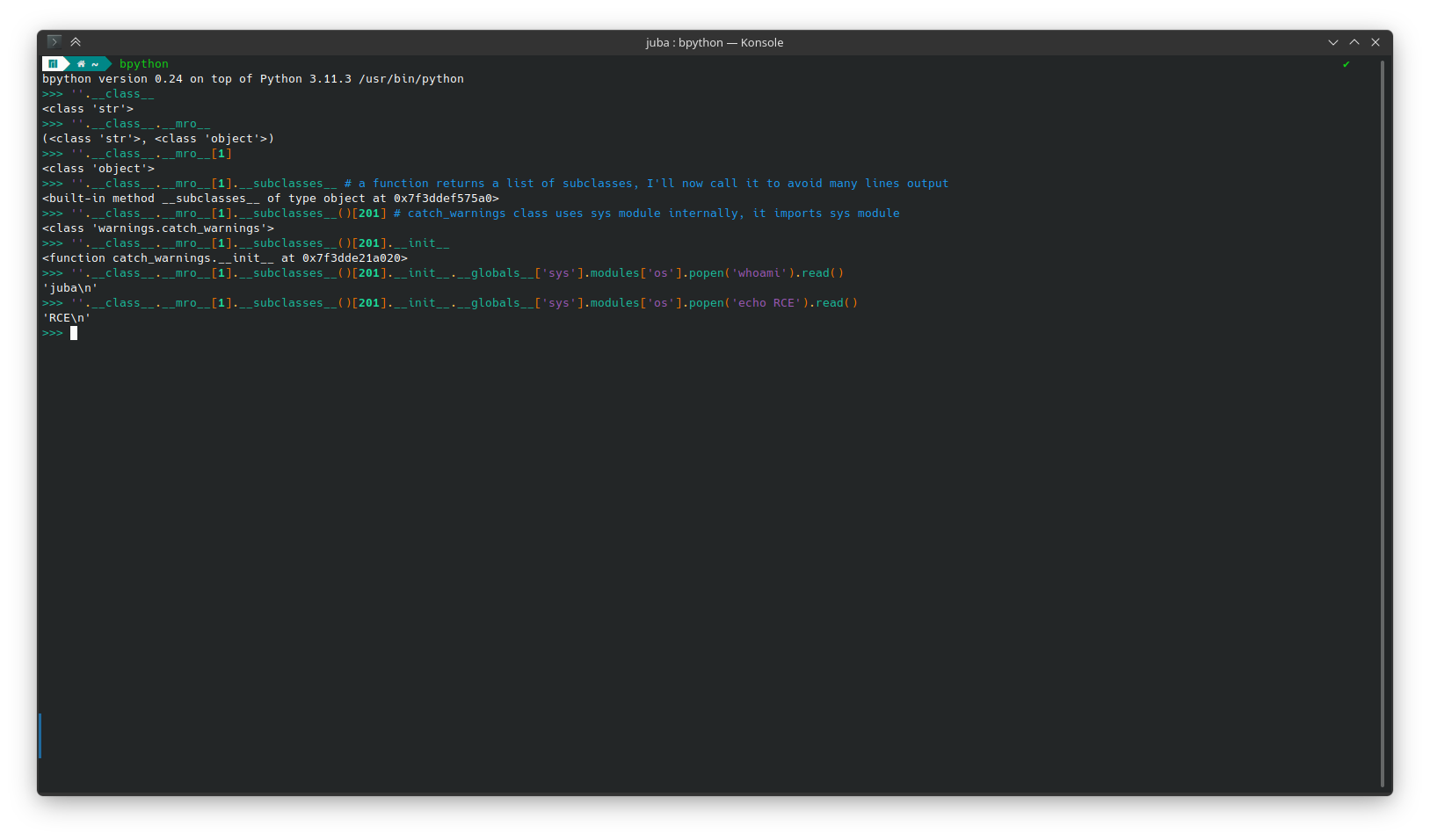1430x840 pixels.
Task: Click the green checkmark status indicator
Action: coord(1346,64)
